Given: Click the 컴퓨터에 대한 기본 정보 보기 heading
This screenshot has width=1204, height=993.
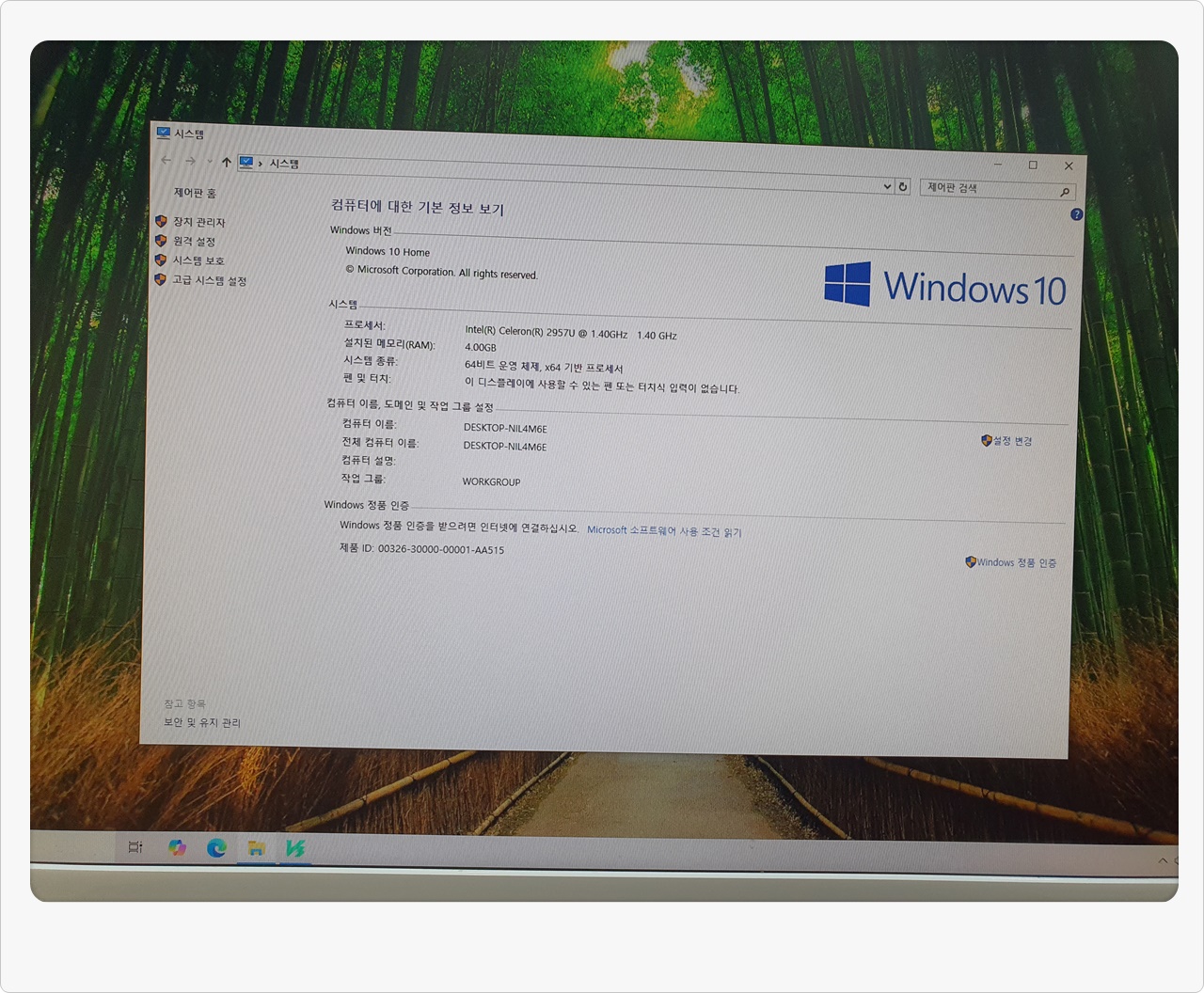Looking at the screenshot, I should [x=418, y=207].
